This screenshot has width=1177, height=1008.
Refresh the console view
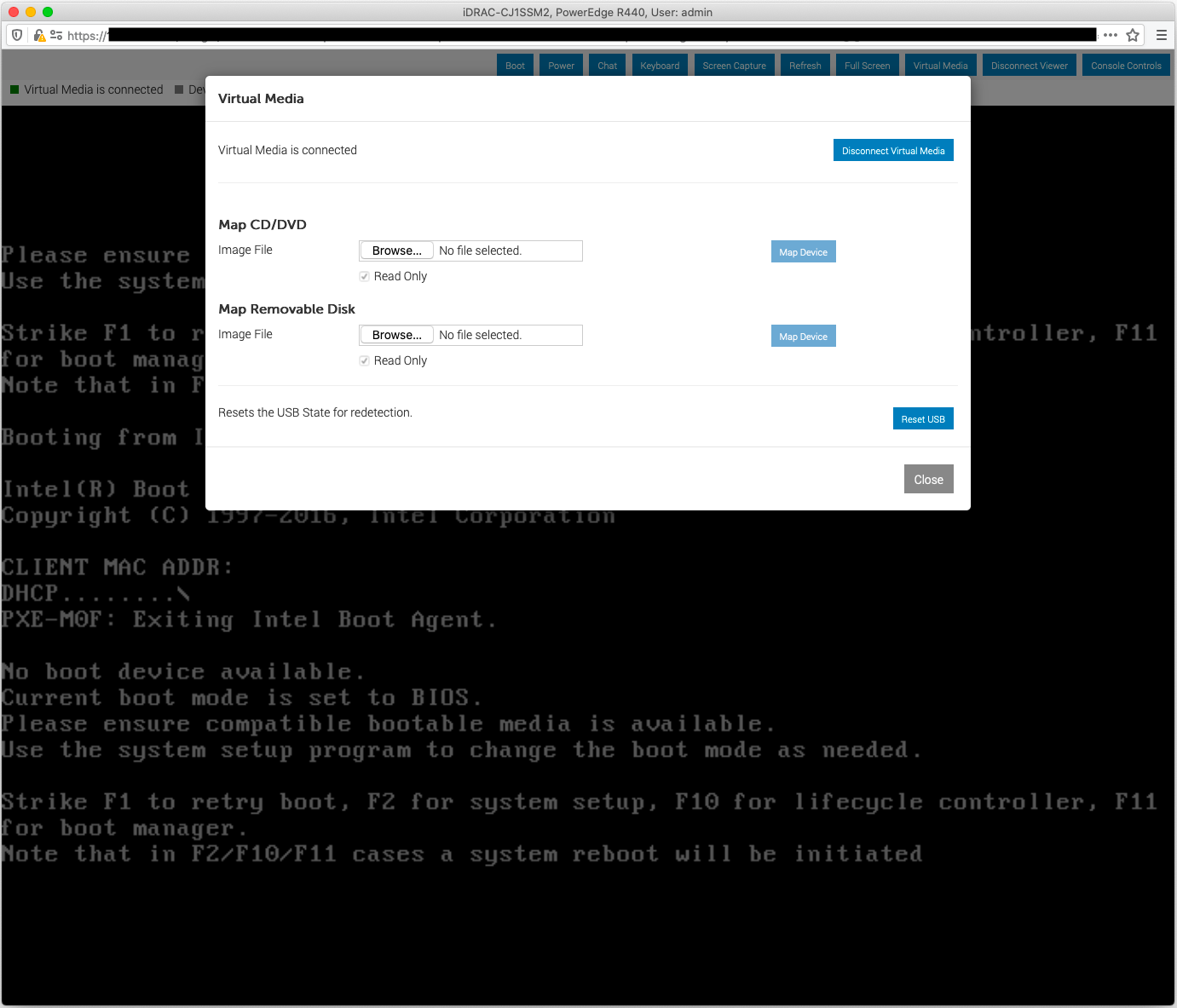coord(805,65)
